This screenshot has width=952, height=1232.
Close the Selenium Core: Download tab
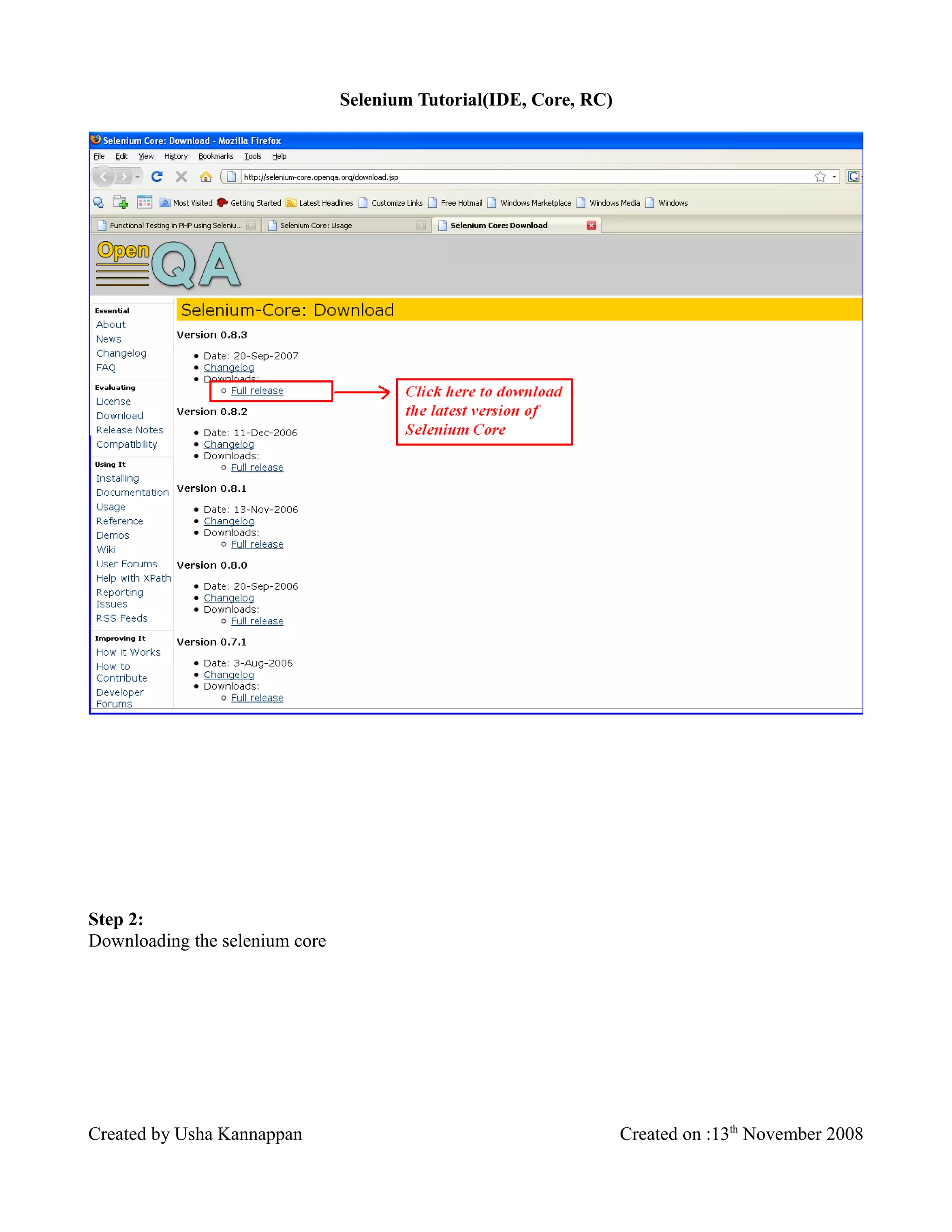(591, 225)
